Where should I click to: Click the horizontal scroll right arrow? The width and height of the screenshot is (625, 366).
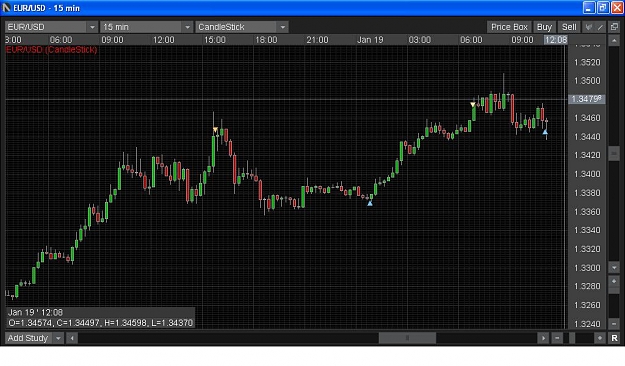click(x=543, y=338)
